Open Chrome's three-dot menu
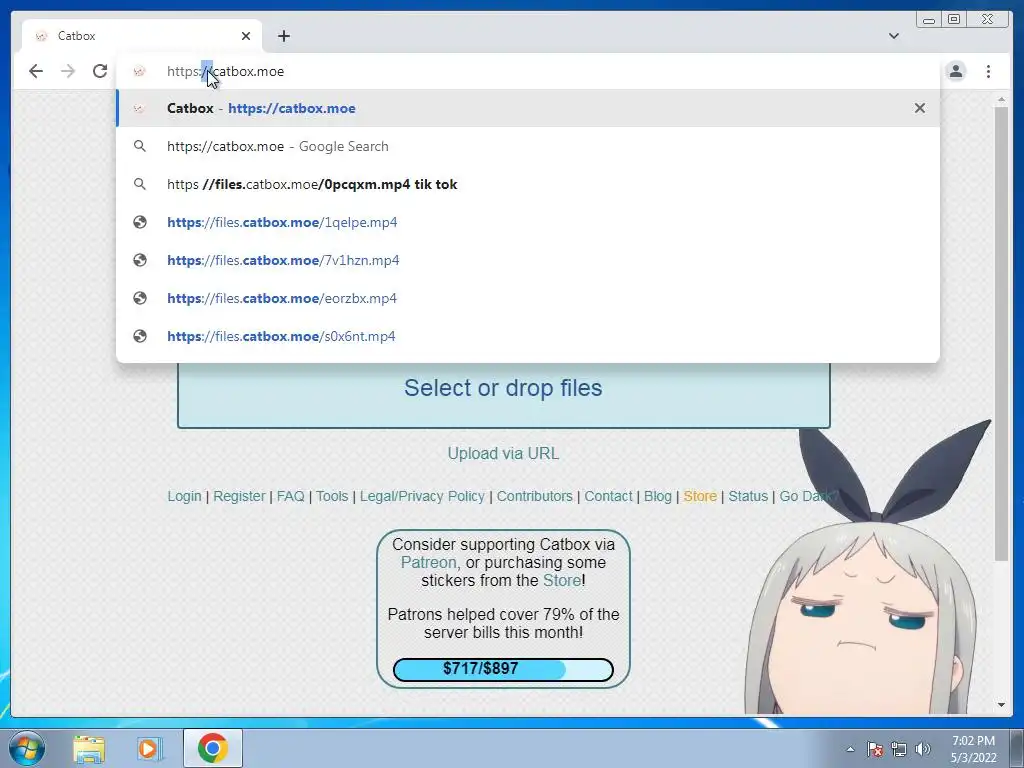 pyautogui.click(x=988, y=71)
